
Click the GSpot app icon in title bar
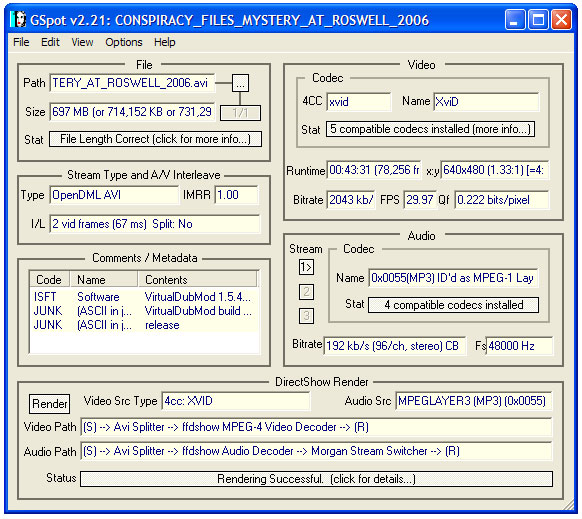click(x=18, y=19)
